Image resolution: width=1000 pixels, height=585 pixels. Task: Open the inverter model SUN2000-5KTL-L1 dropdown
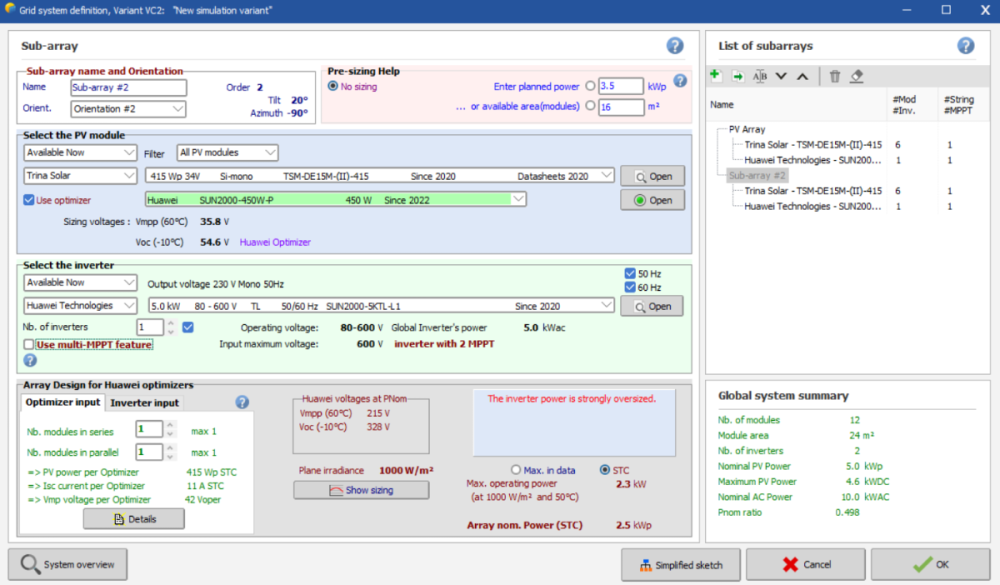coord(380,306)
